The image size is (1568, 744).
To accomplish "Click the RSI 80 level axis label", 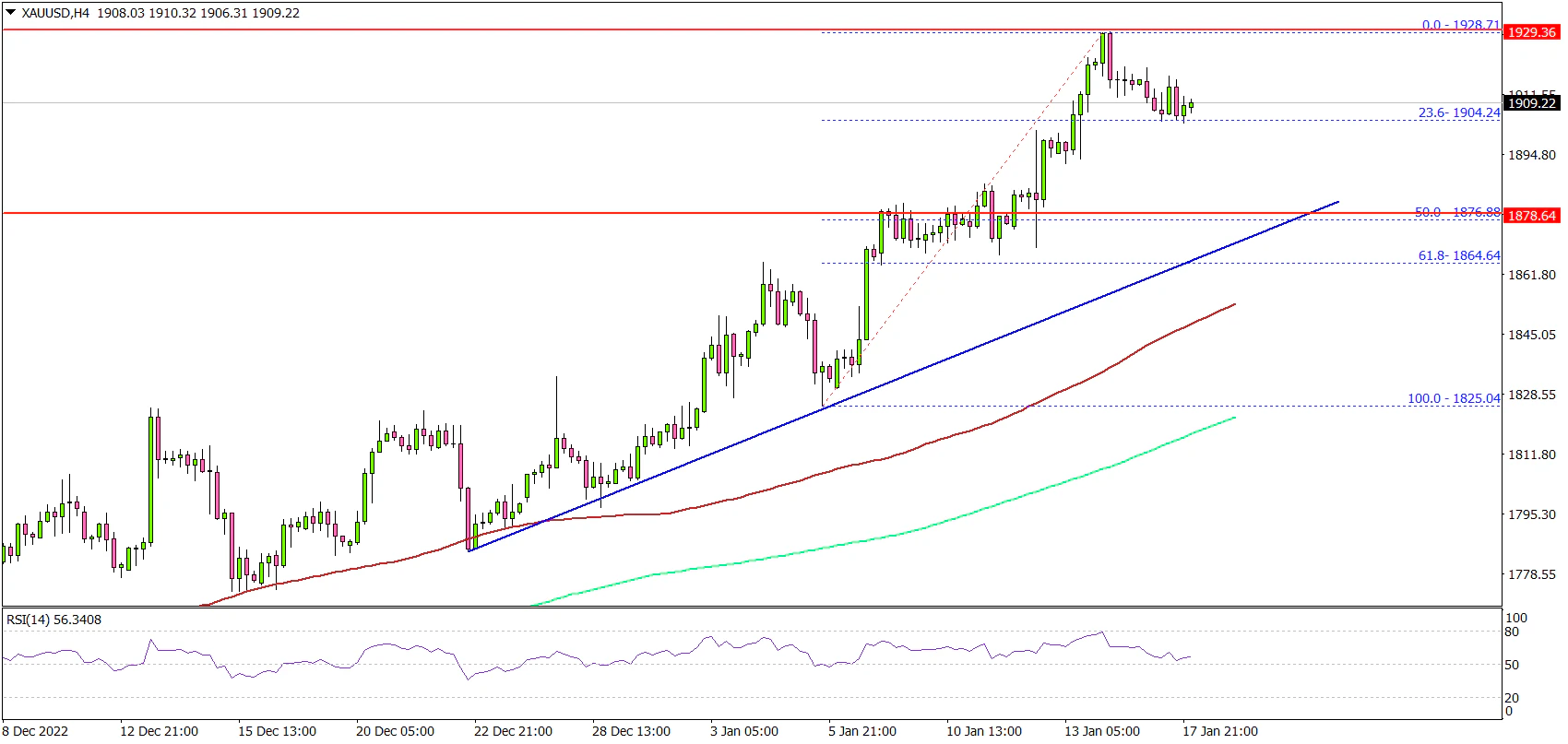I will coord(1512,632).
